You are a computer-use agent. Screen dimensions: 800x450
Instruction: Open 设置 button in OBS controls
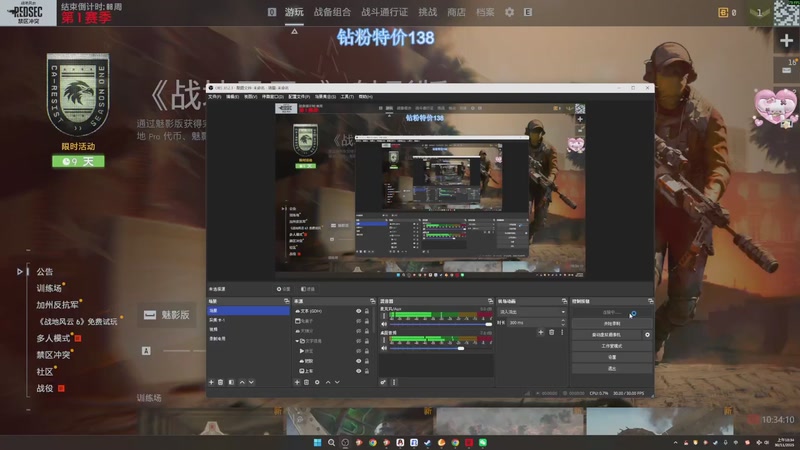[x=612, y=357]
